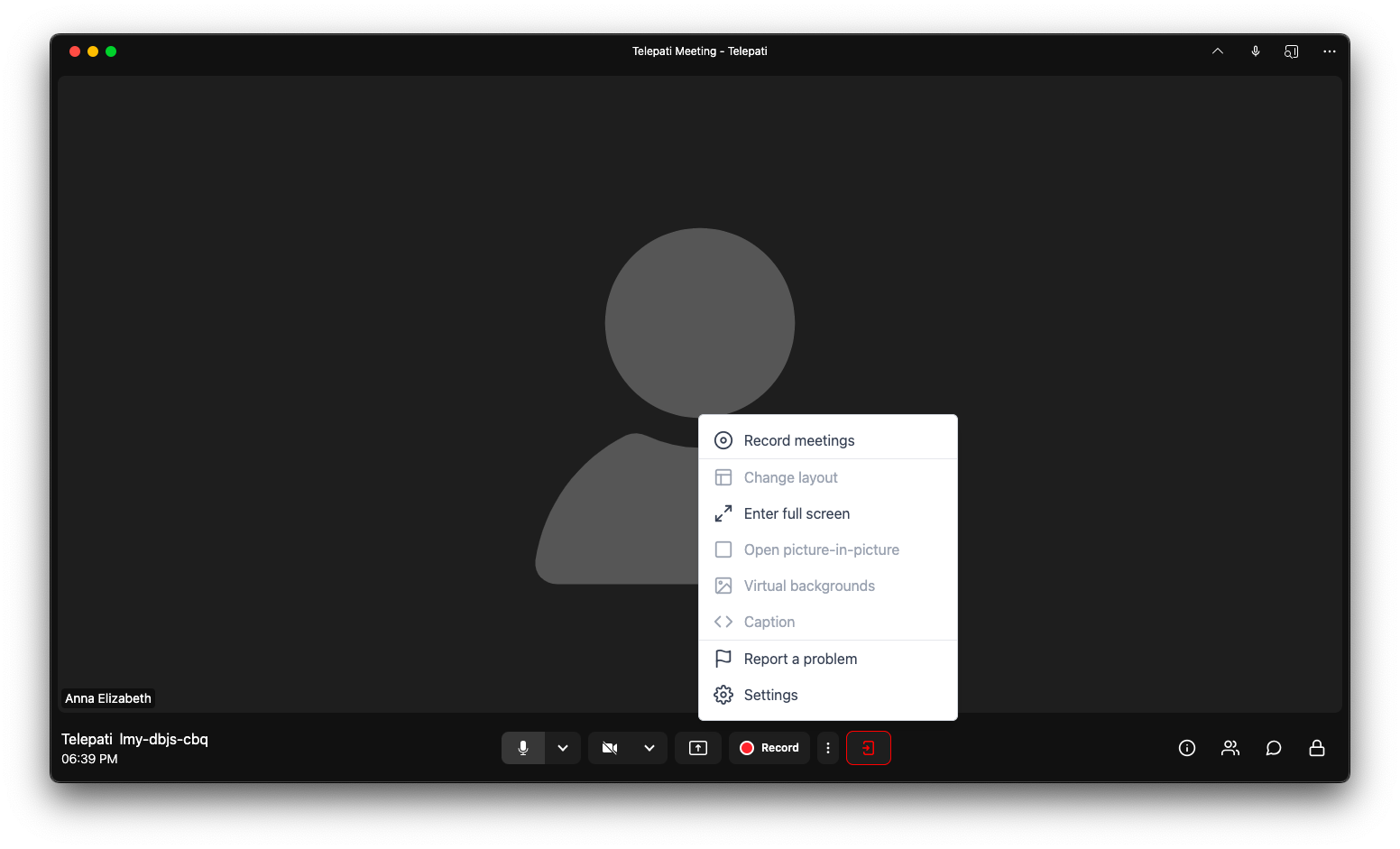Select Record meetings from menu
Image resolution: width=1400 pixels, height=849 pixels.
point(799,440)
